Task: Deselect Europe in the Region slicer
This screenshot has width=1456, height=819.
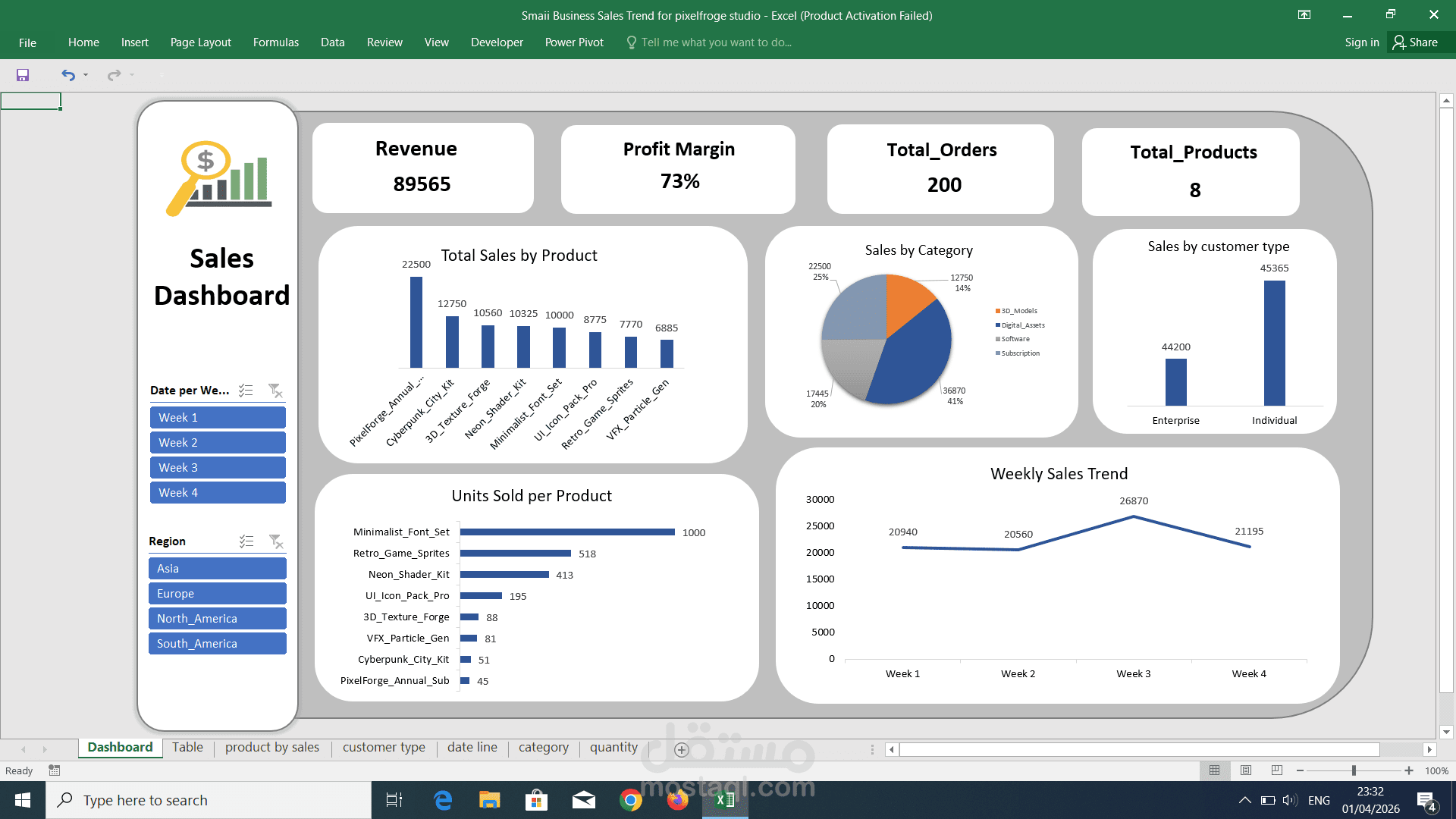Action: [x=218, y=593]
